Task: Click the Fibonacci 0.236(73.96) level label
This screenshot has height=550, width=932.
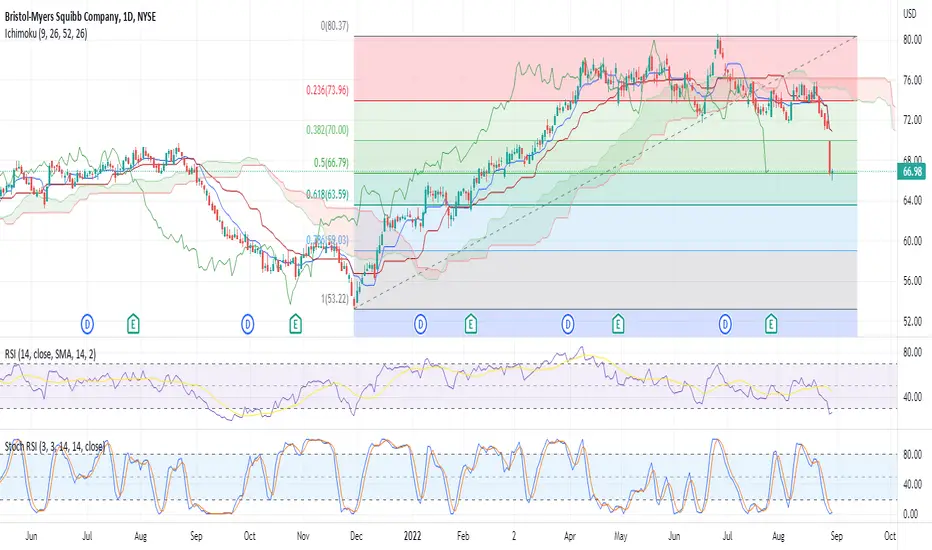Action: pos(328,90)
